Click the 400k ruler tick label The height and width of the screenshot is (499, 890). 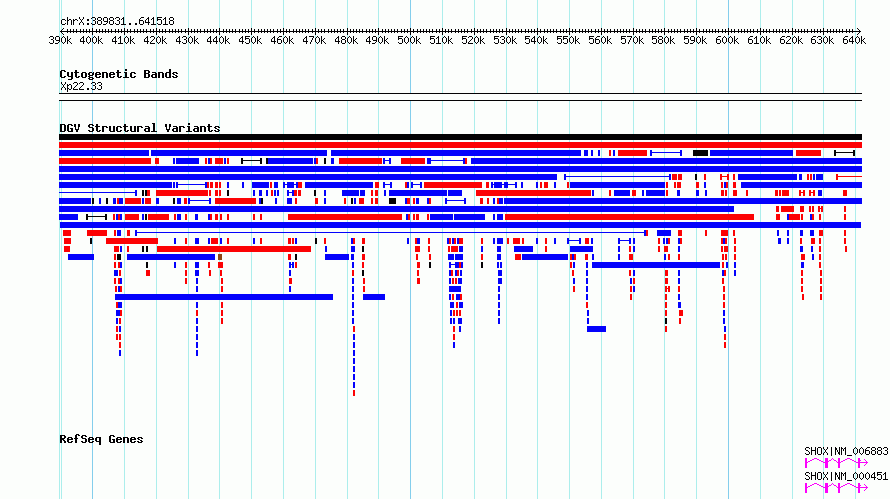point(91,40)
